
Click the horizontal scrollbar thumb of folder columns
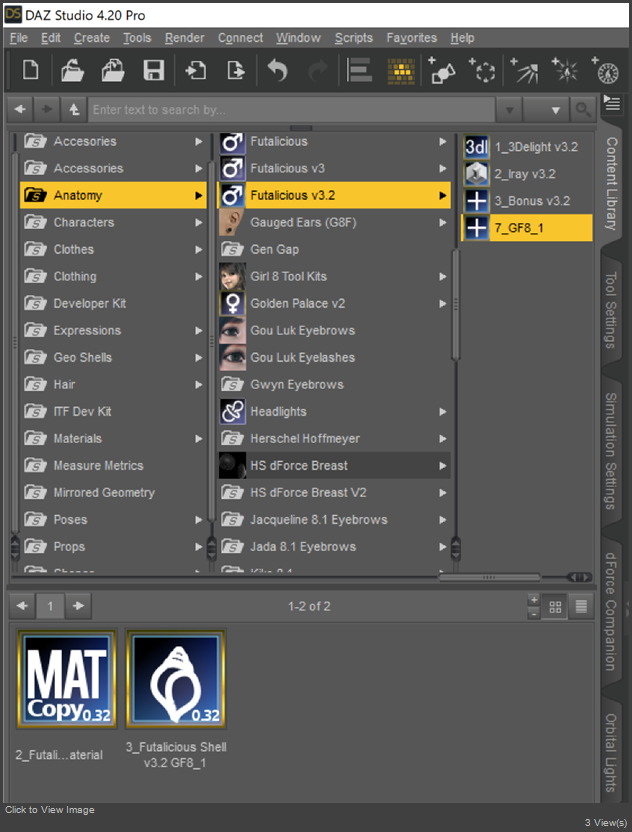click(x=489, y=577)
